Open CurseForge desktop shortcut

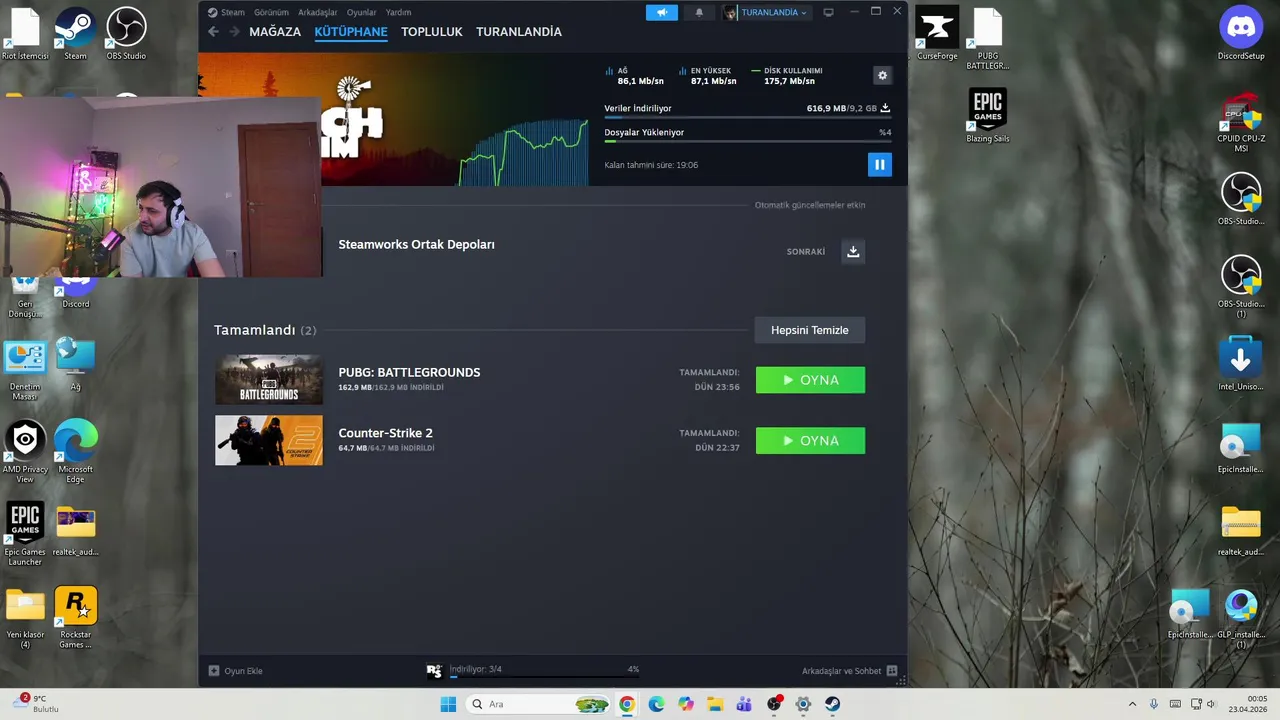coord(937,34)
